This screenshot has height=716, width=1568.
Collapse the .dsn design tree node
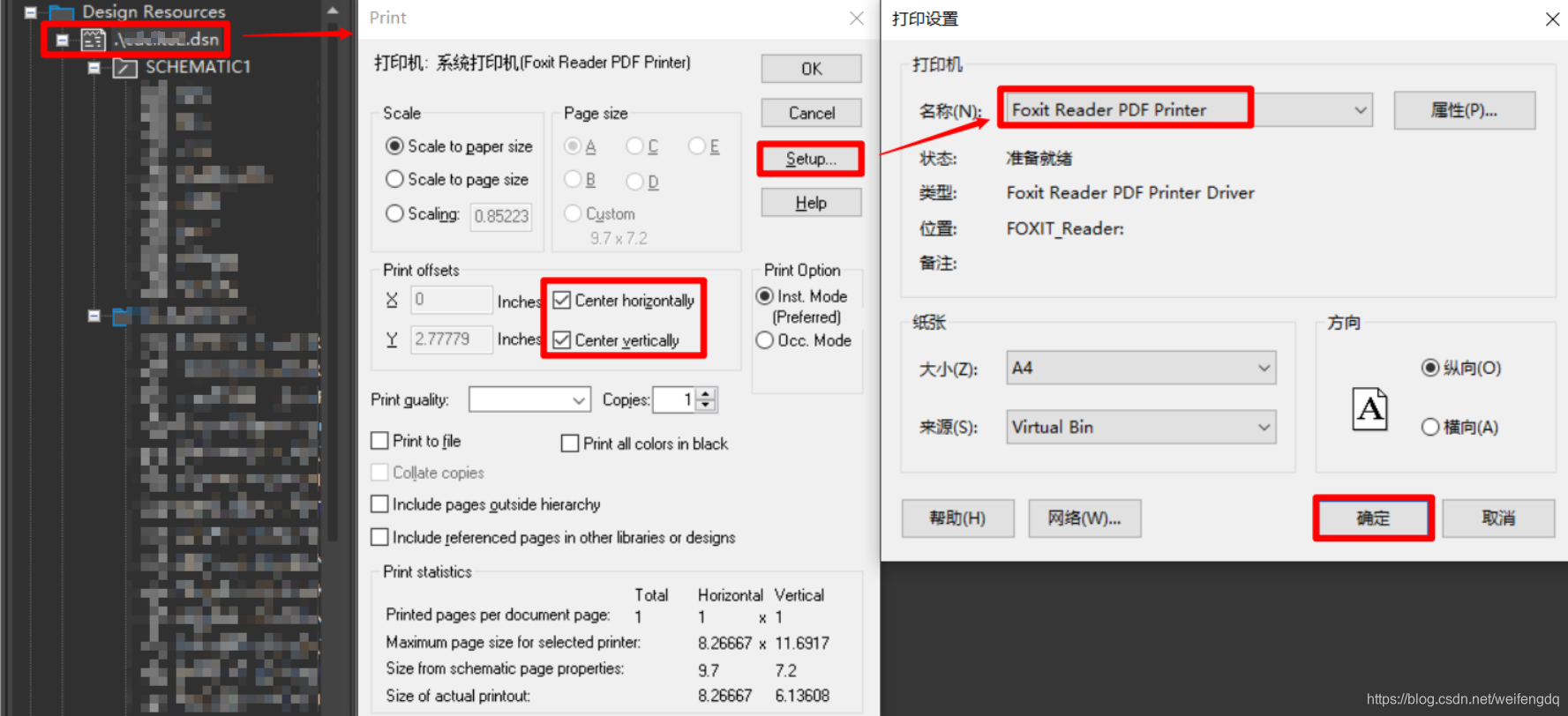[63, 40]
